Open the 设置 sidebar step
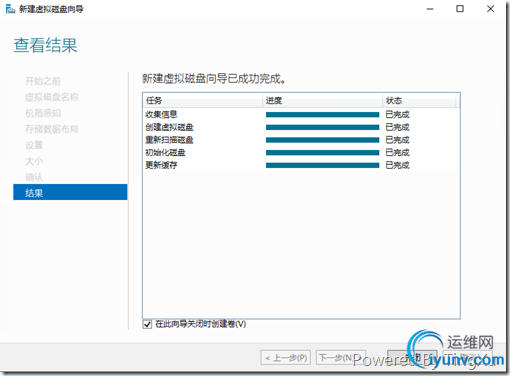This screenshot has height=376, width=510. (x=34, y=145)
